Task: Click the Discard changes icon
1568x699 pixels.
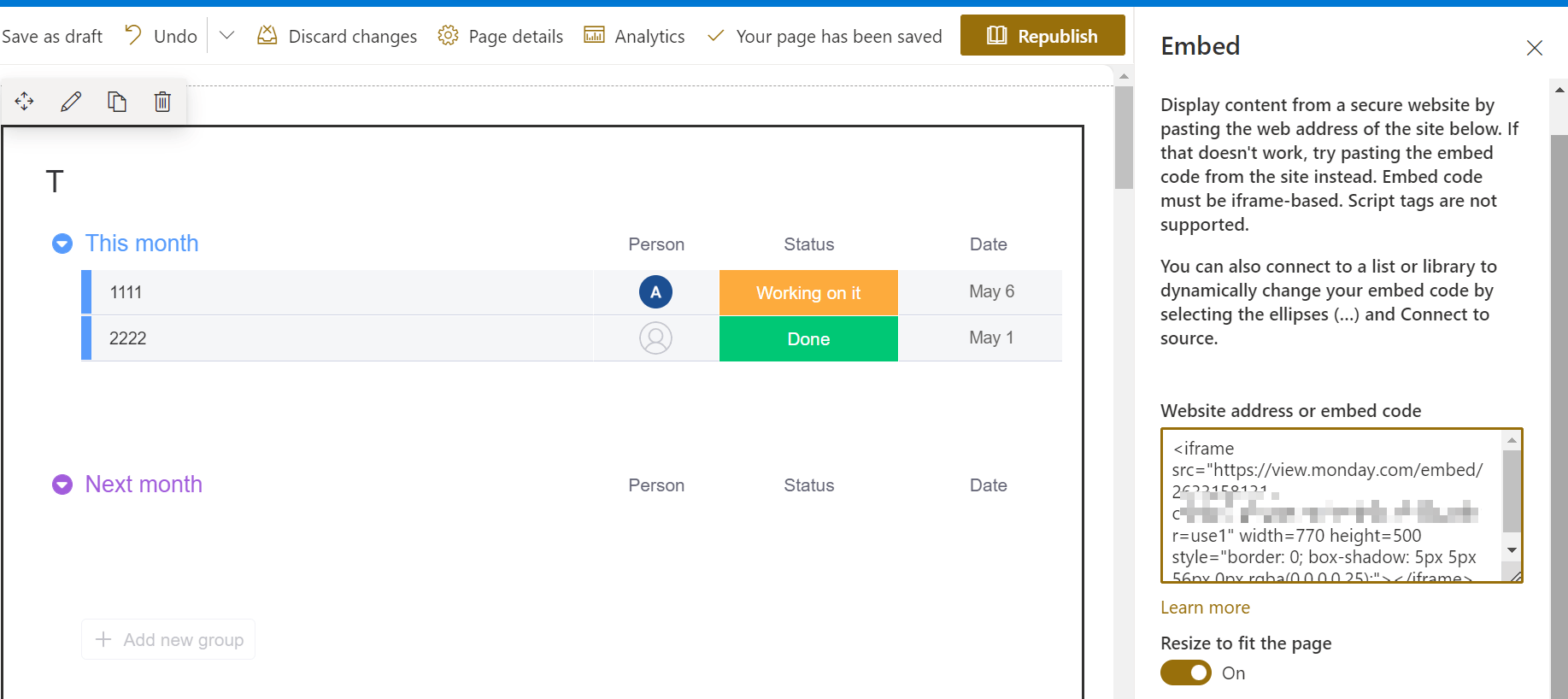Action: click(x=267, y=35)
